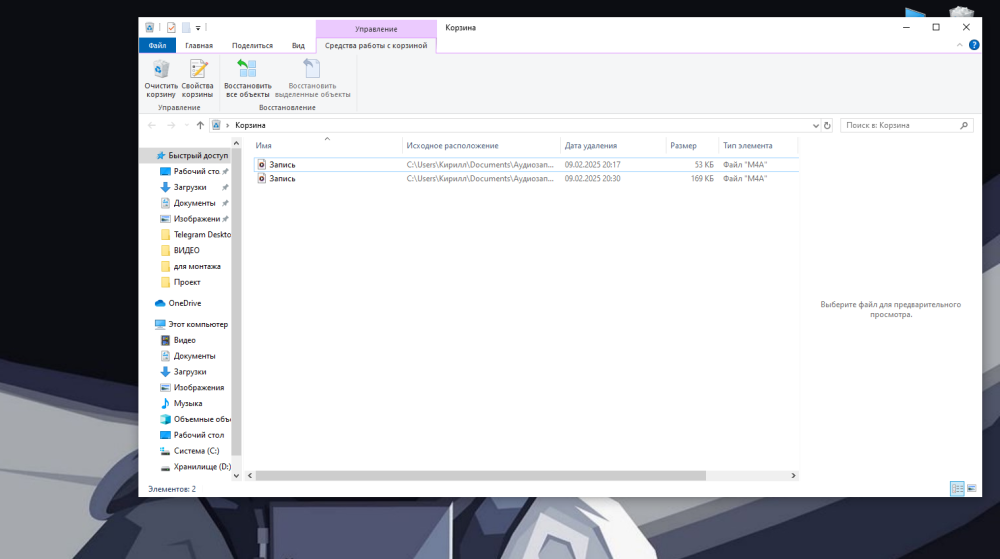Open the Файл tab
The width and height of the screenshot is (1000, 559).
tap(158, 45)
